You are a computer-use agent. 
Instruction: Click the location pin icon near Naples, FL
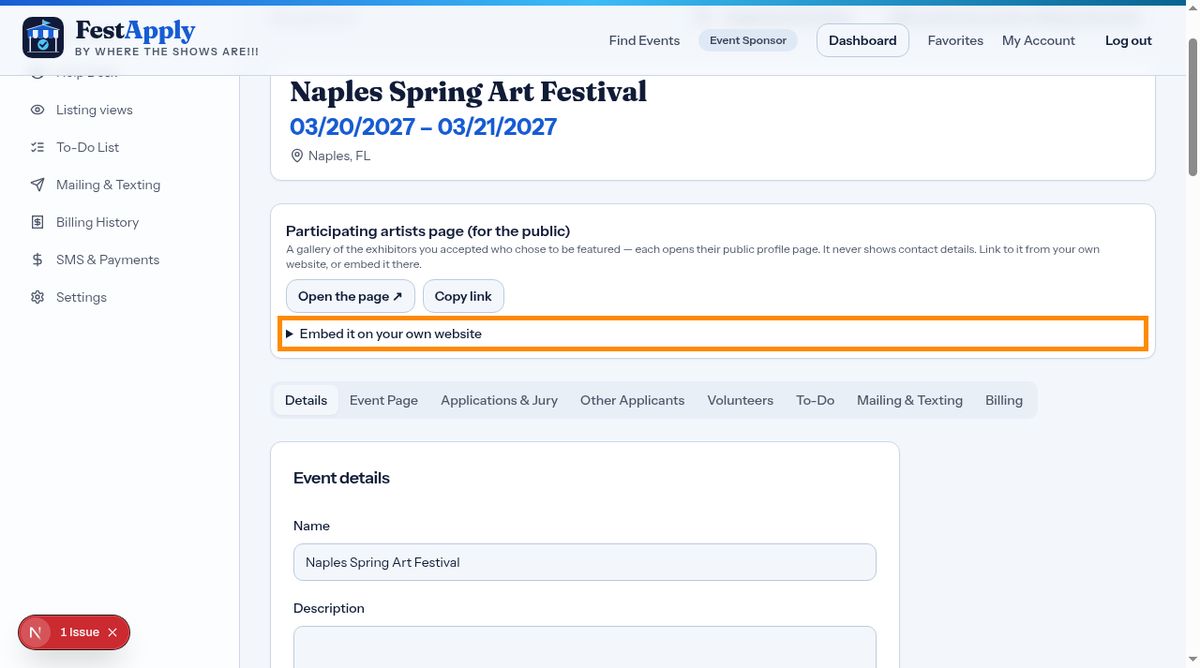[x=297, y=156]
